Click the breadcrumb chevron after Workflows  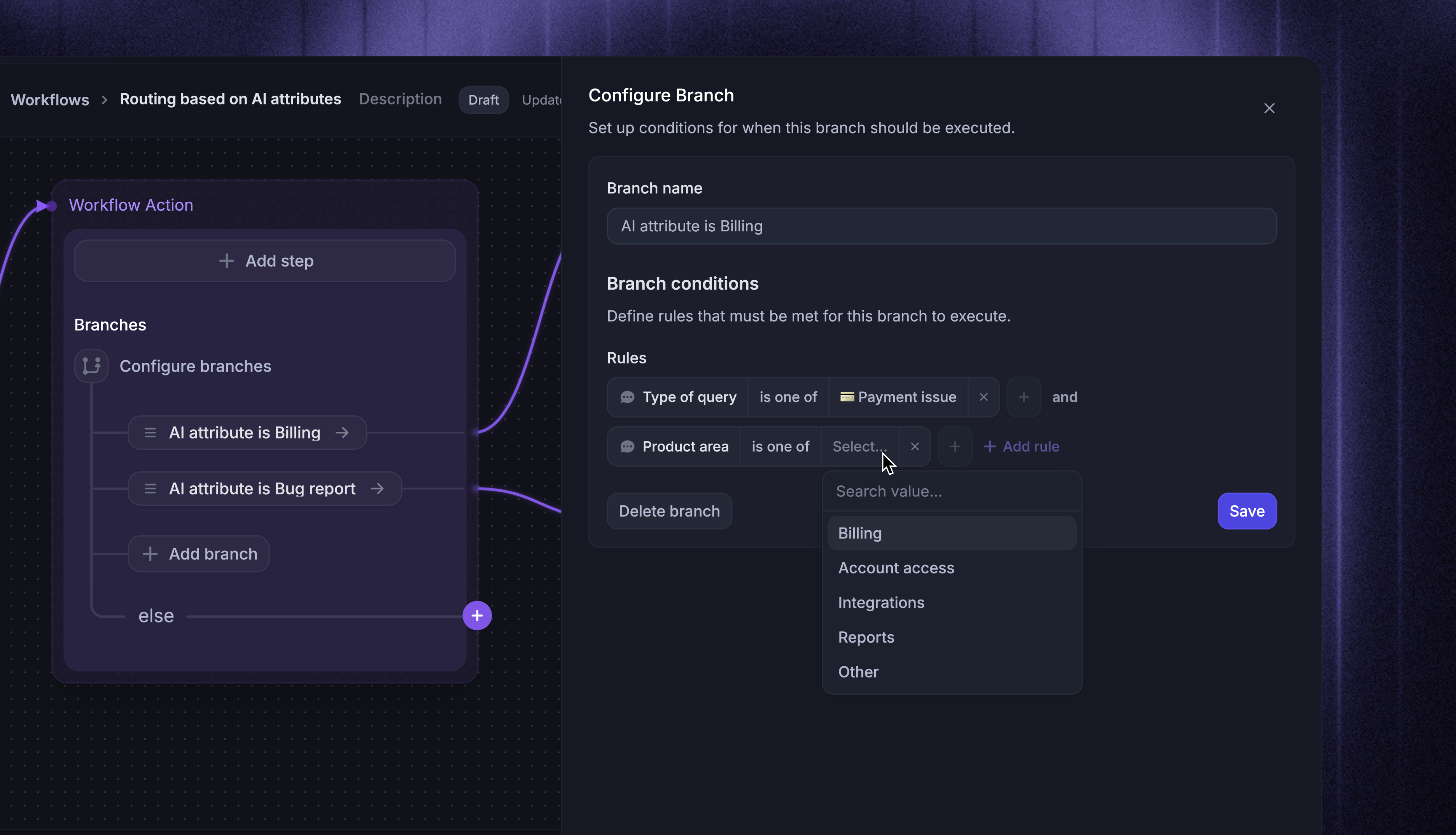pyautogui.click(x=104, y=100)
